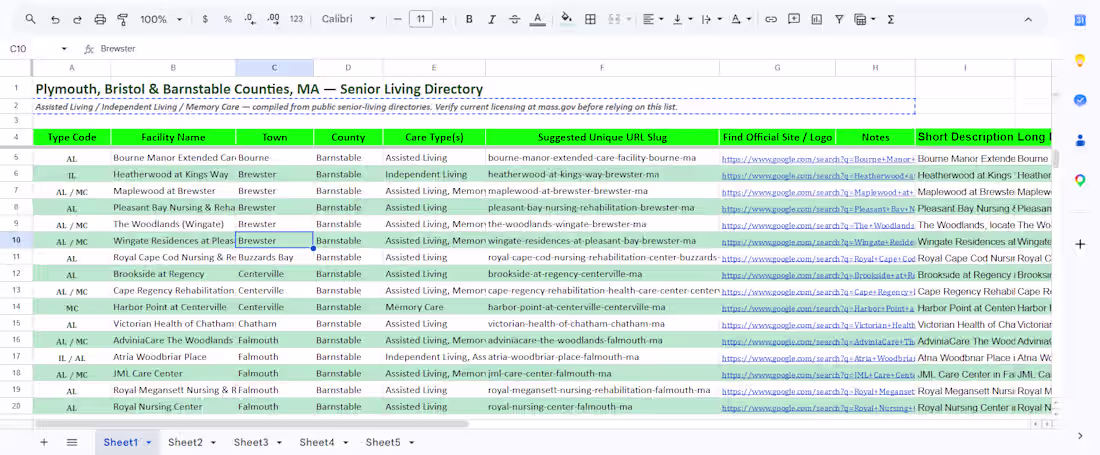This screenshot has height=455, width=1100.
Task: Select column F header
Action: coord(602,68)
